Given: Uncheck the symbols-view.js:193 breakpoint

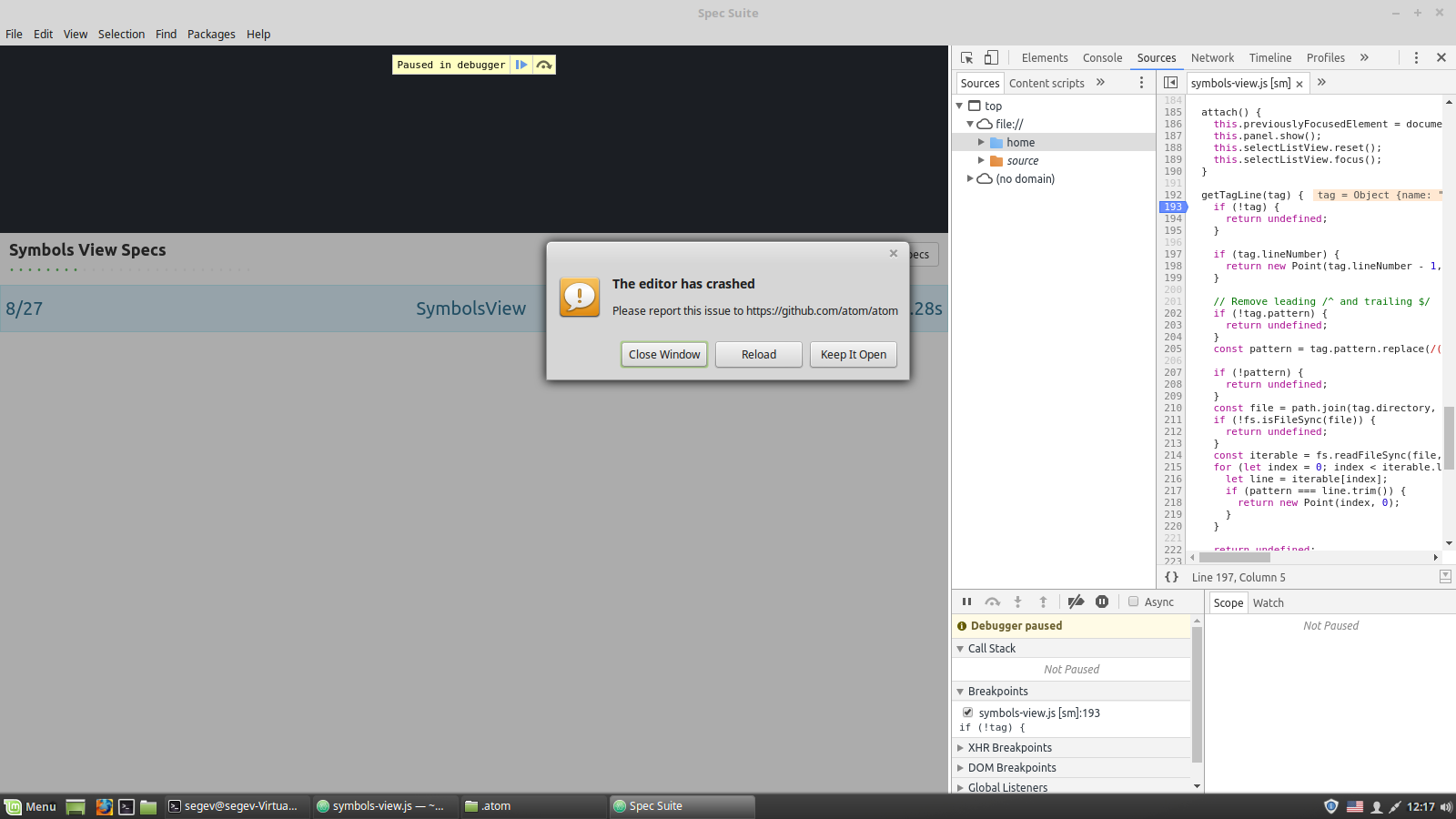Looking at the screenshot, I should 968,713.
